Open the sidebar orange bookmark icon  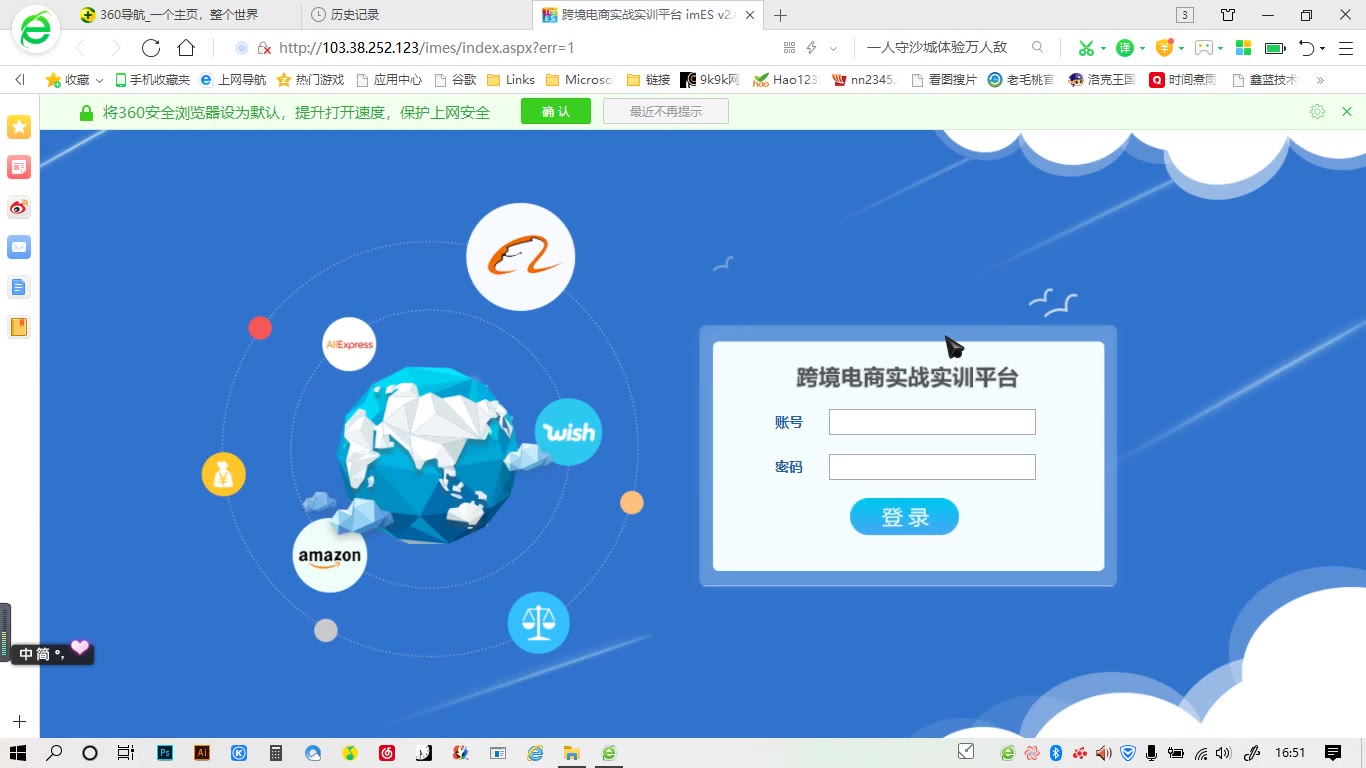point(19,327)
